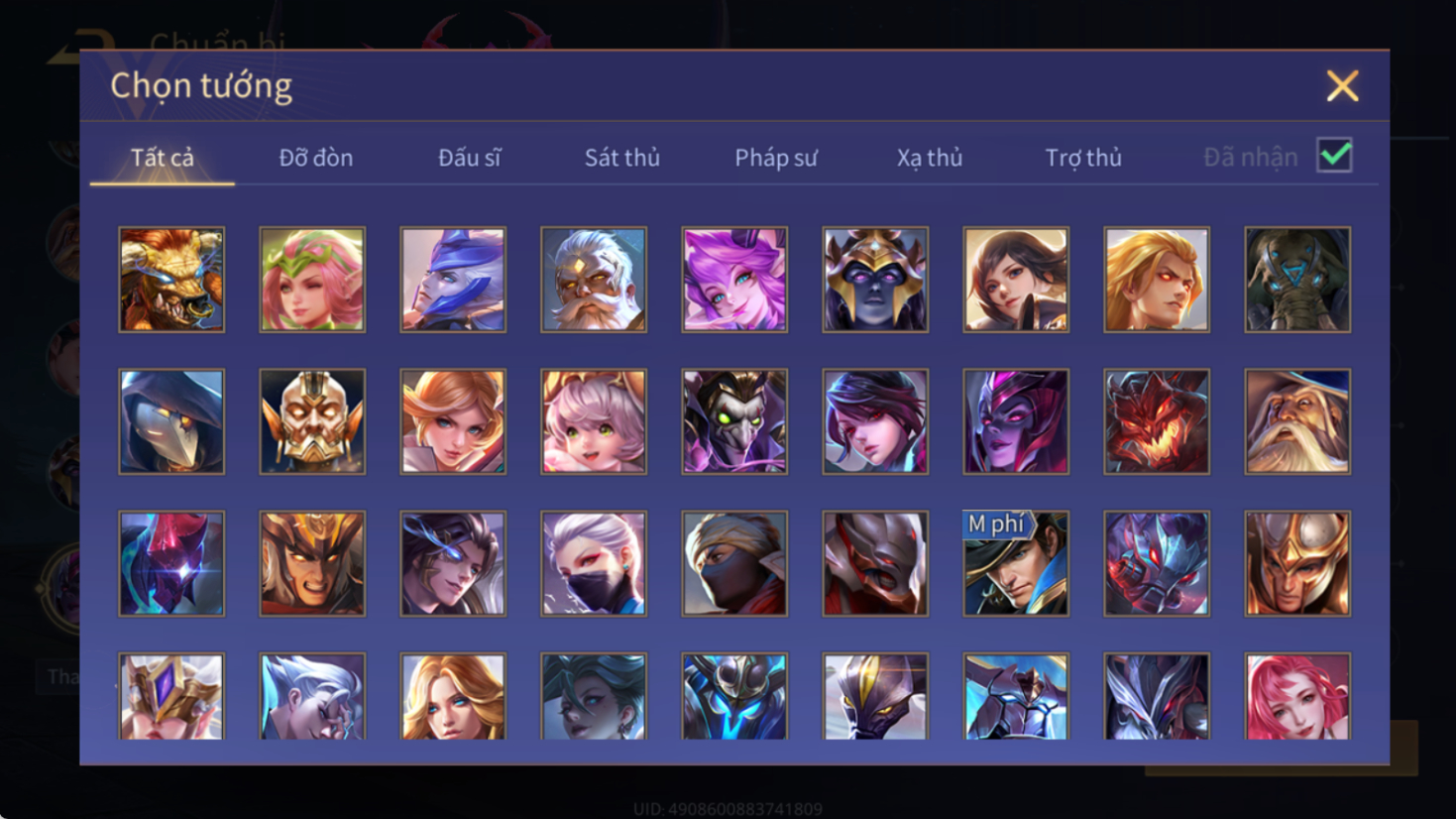Viewport: 1456px width, 819px height.
Task: Toggle the 'Đã nhận' checkbox
Action: click(x=1334, y=156)
